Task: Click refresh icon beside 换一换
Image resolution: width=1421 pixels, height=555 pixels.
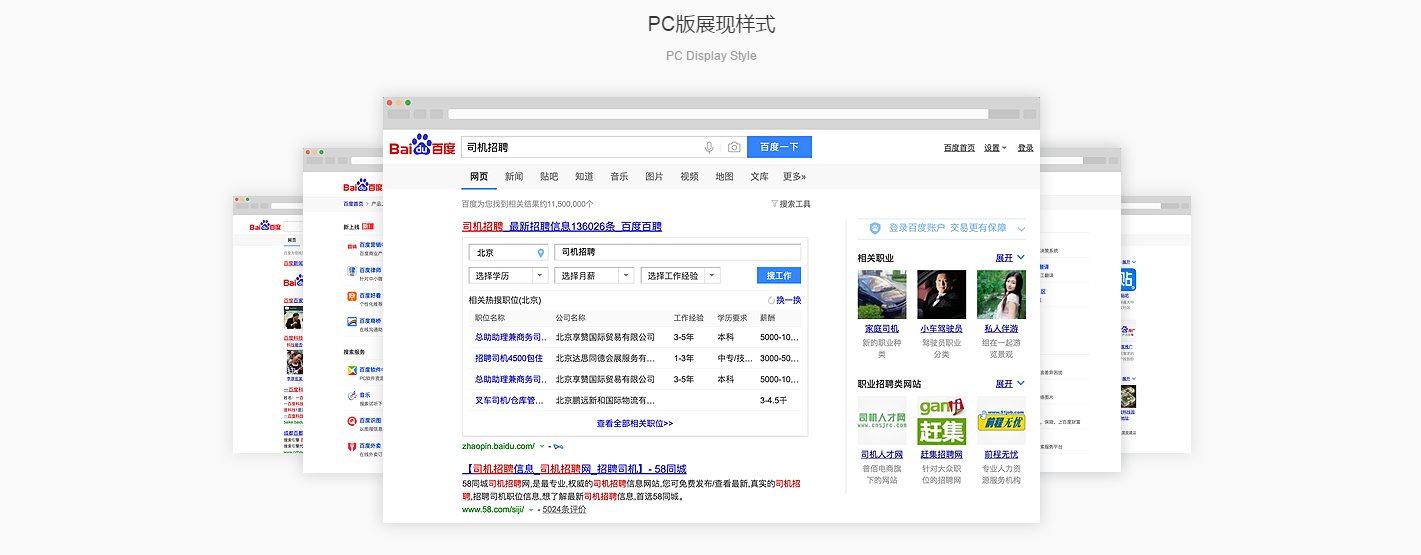Action: tap(771, 300)
